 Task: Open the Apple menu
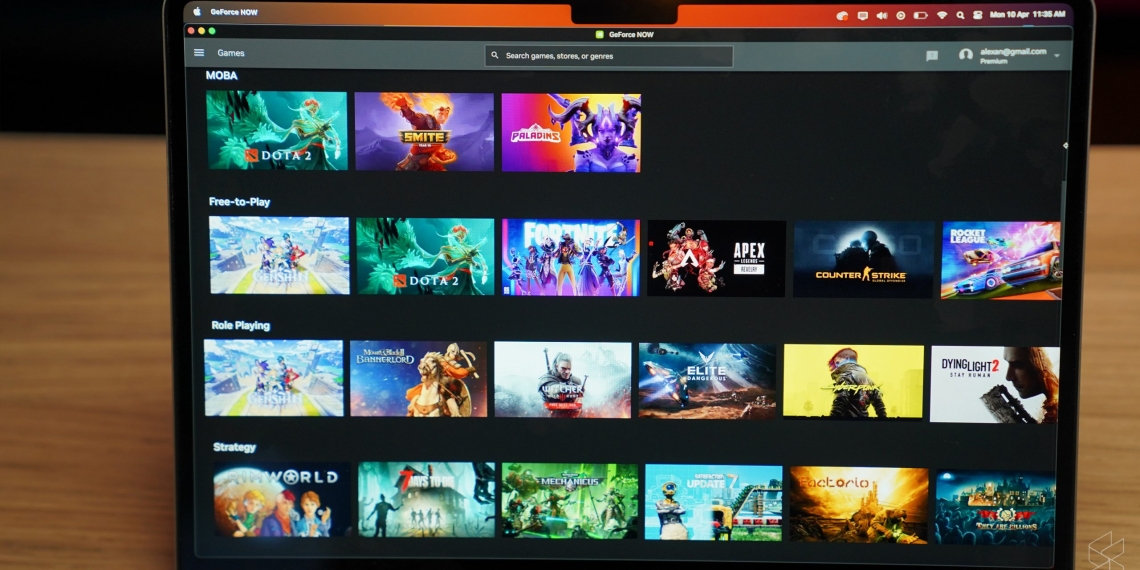tap(197, 12)
